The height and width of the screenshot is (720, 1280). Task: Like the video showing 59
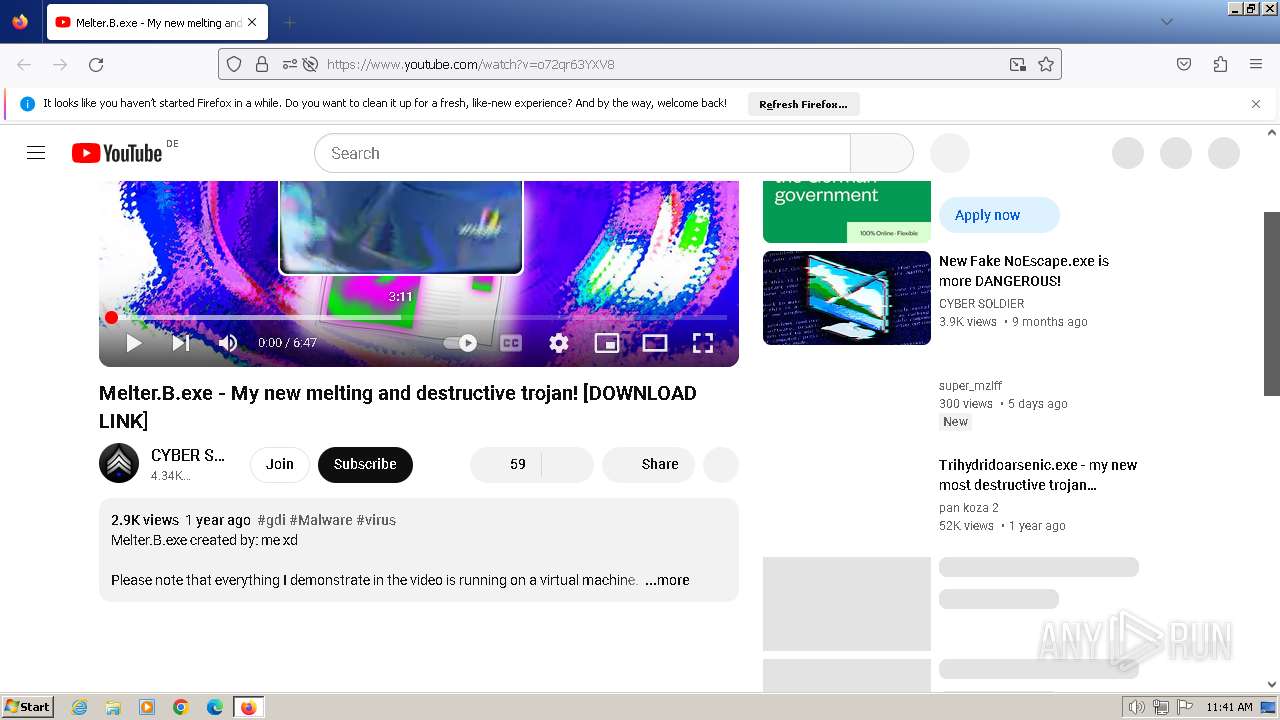point(506,464)
